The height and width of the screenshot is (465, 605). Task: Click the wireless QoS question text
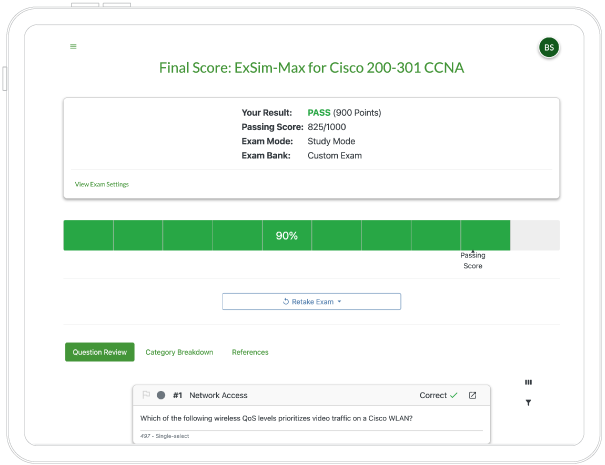click(277, 417)
